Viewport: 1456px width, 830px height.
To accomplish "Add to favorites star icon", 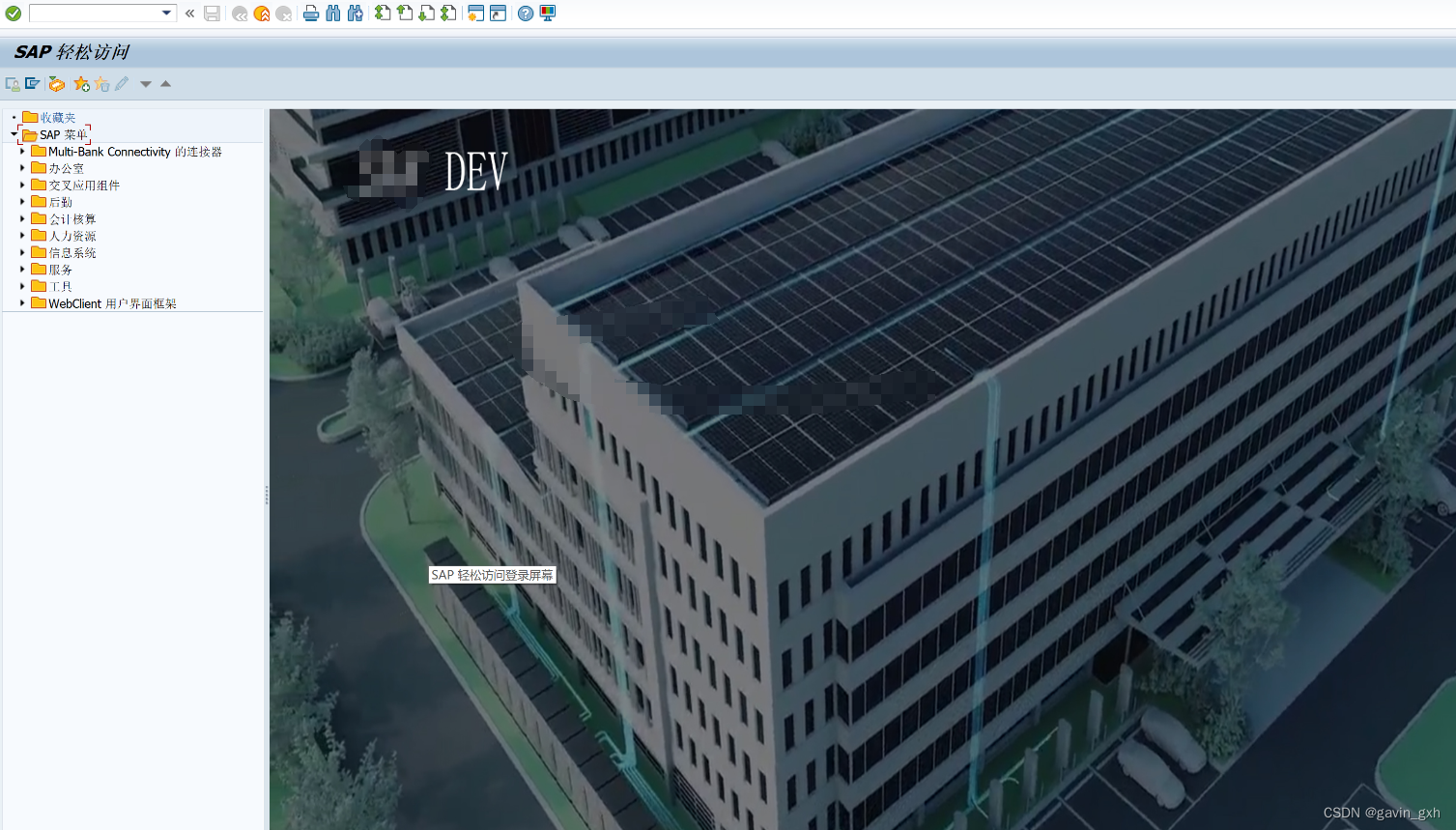I will [x=82, y=84].
